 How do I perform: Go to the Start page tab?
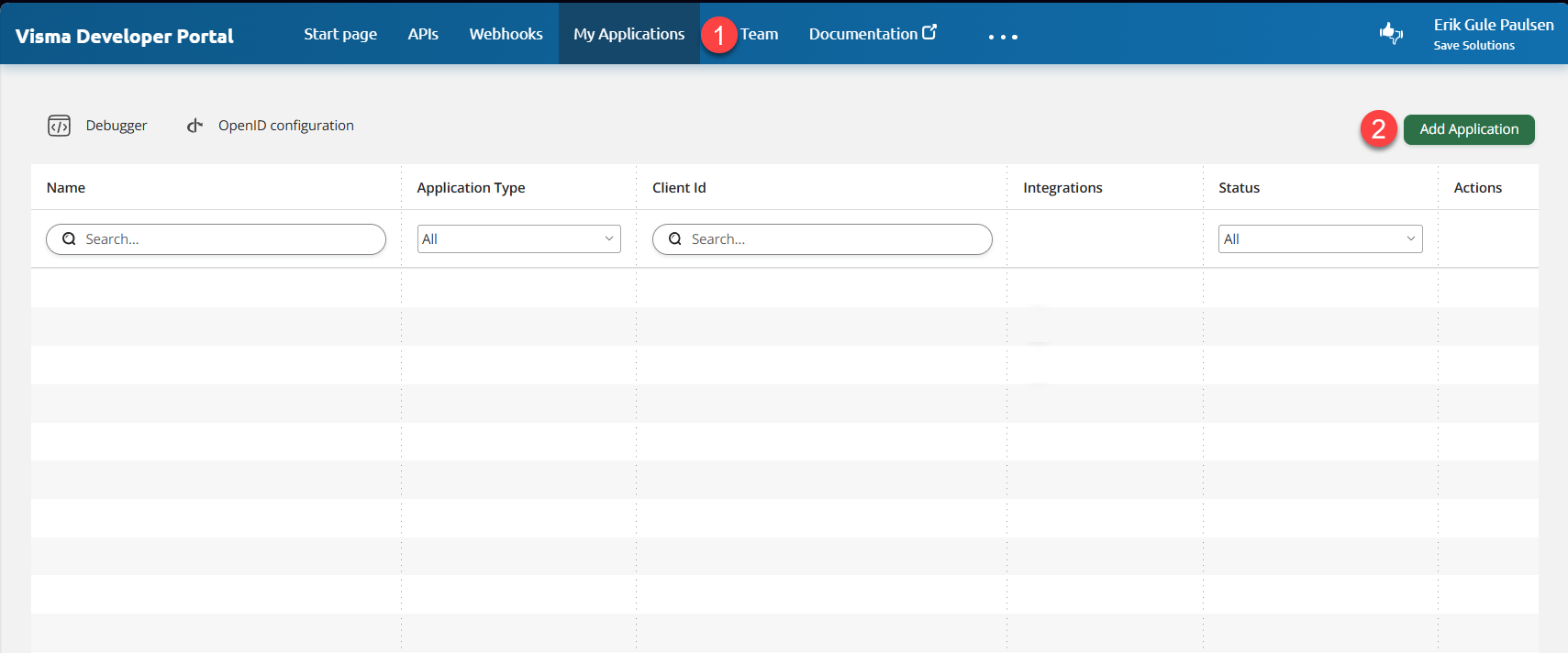tap(340, 34)
